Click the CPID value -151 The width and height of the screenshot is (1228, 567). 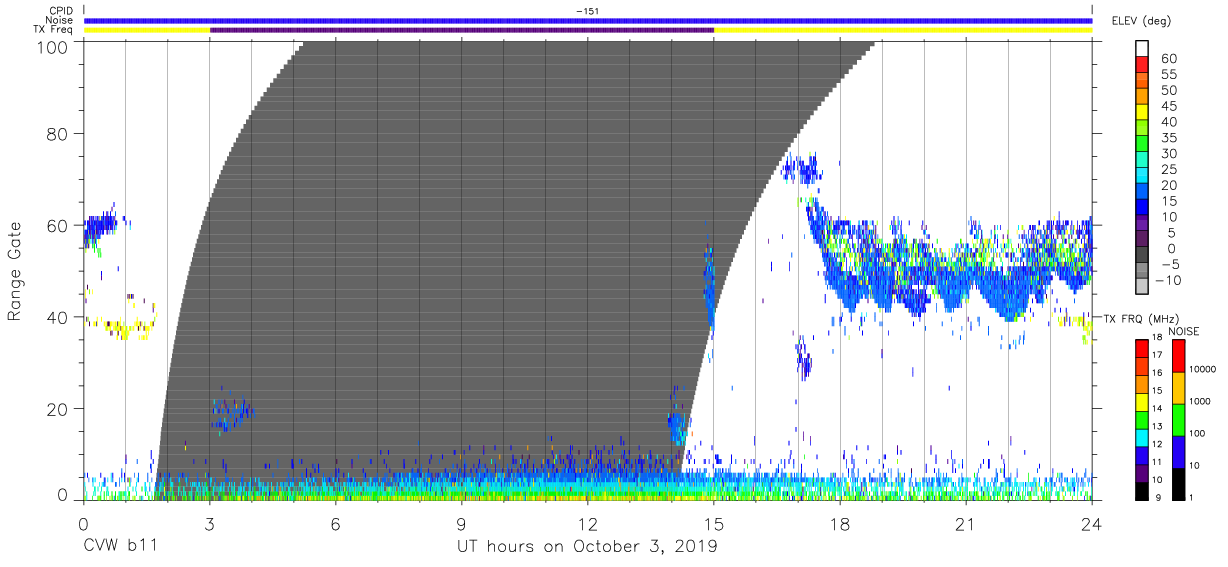coord(587,11)
